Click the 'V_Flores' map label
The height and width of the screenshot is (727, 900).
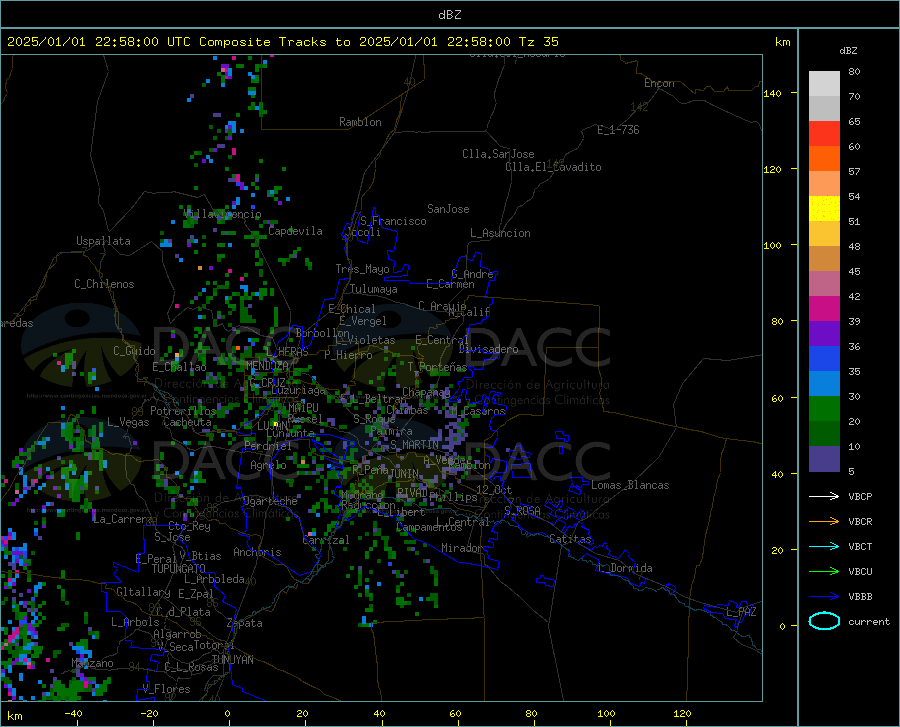(166, 689)
